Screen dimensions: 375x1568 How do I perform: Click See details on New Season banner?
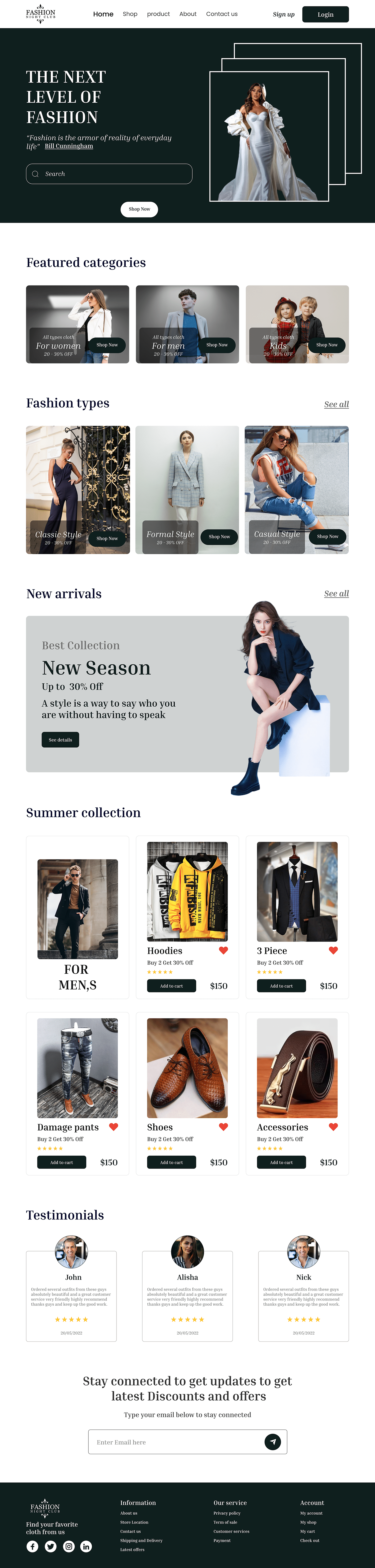point(60,740)
